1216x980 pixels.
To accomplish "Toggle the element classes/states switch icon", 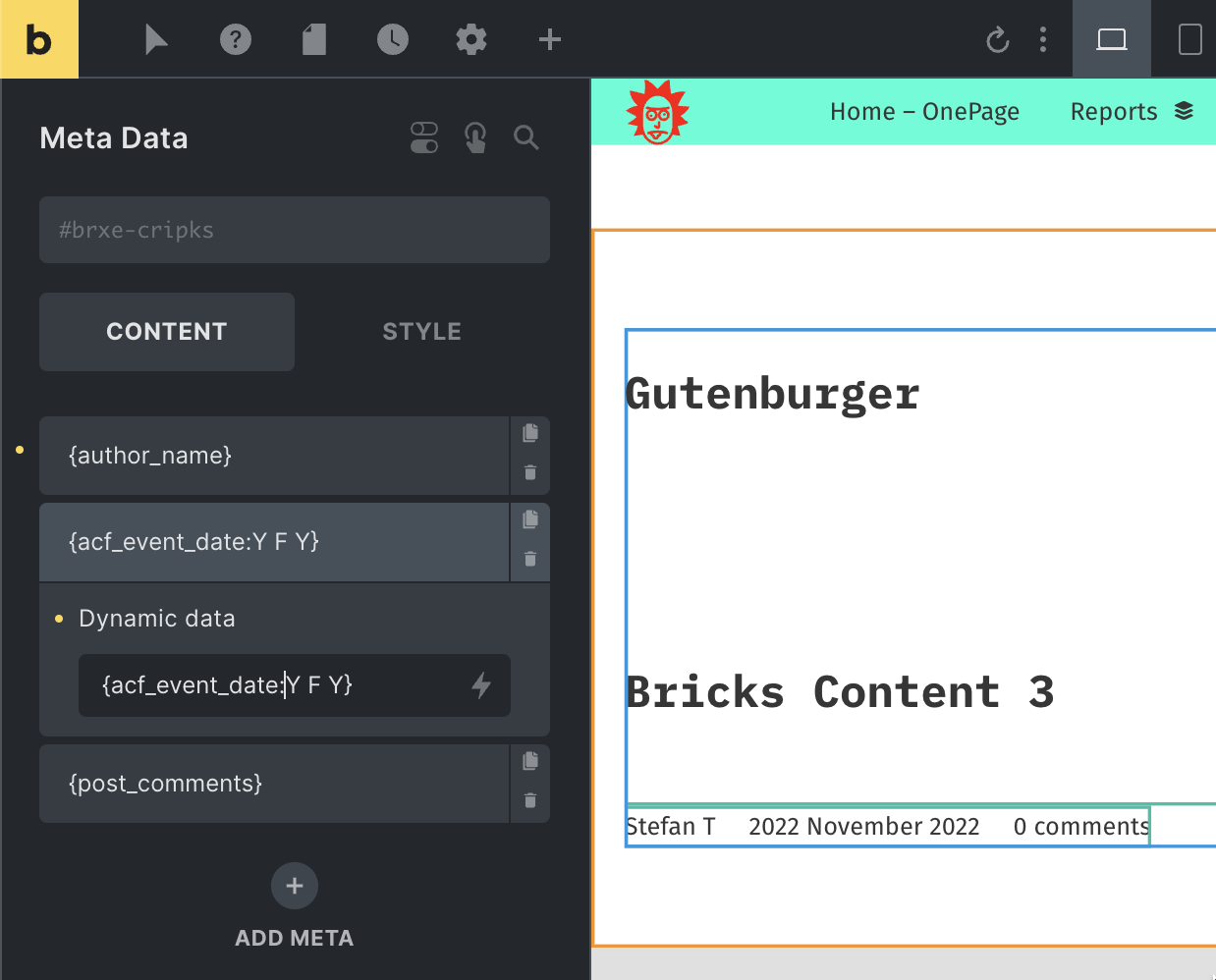I will (424, 137).
